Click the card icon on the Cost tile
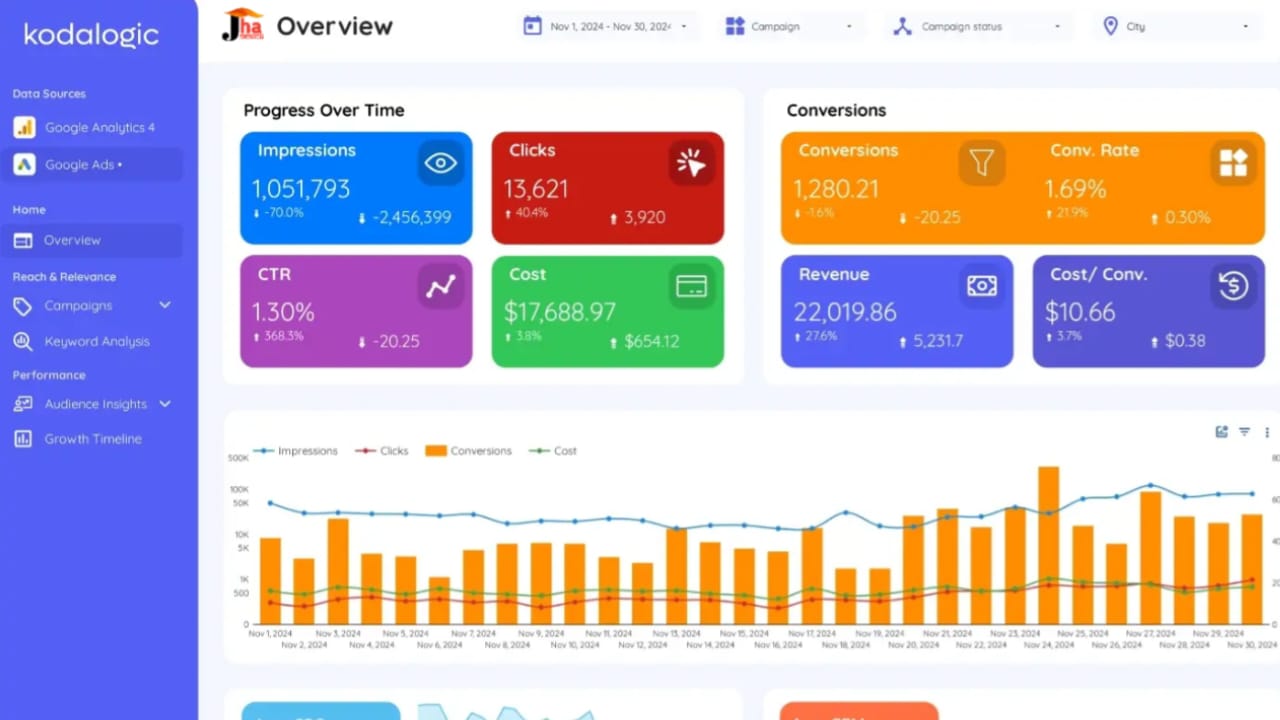1280x720 pixels. 692,286
